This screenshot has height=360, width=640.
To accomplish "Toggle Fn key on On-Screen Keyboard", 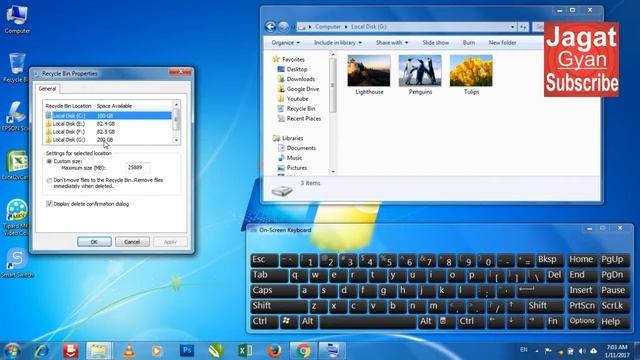I will 553,321.
